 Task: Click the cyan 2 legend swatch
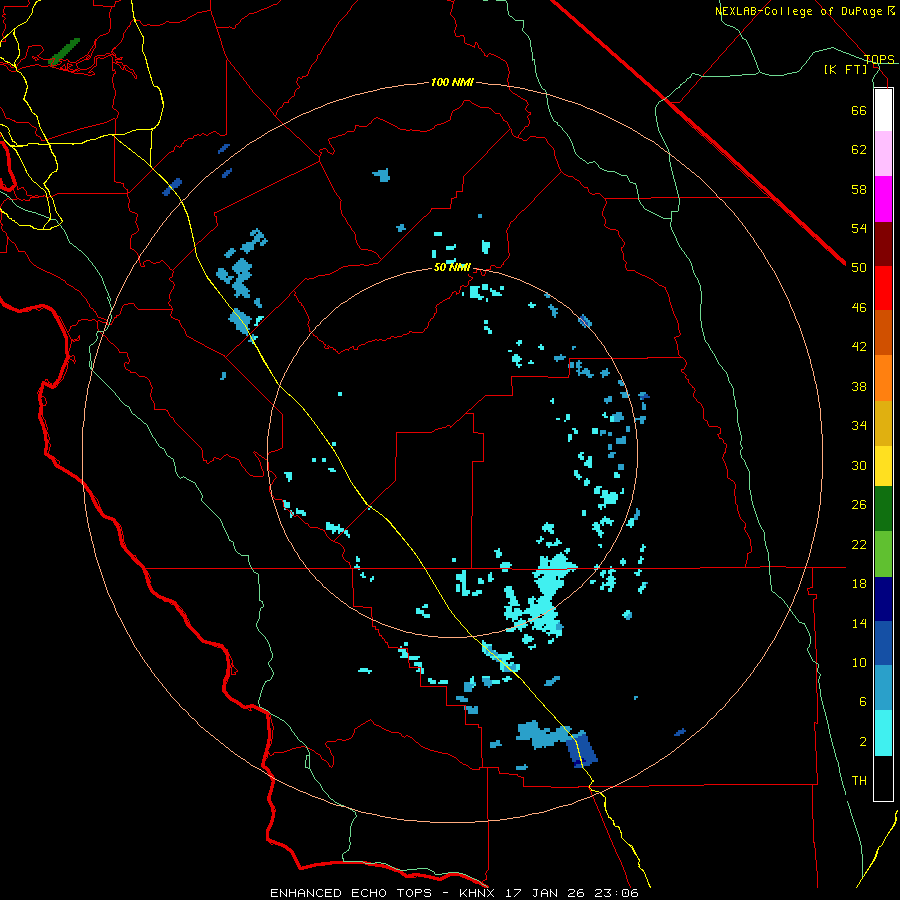click(883, 733)
